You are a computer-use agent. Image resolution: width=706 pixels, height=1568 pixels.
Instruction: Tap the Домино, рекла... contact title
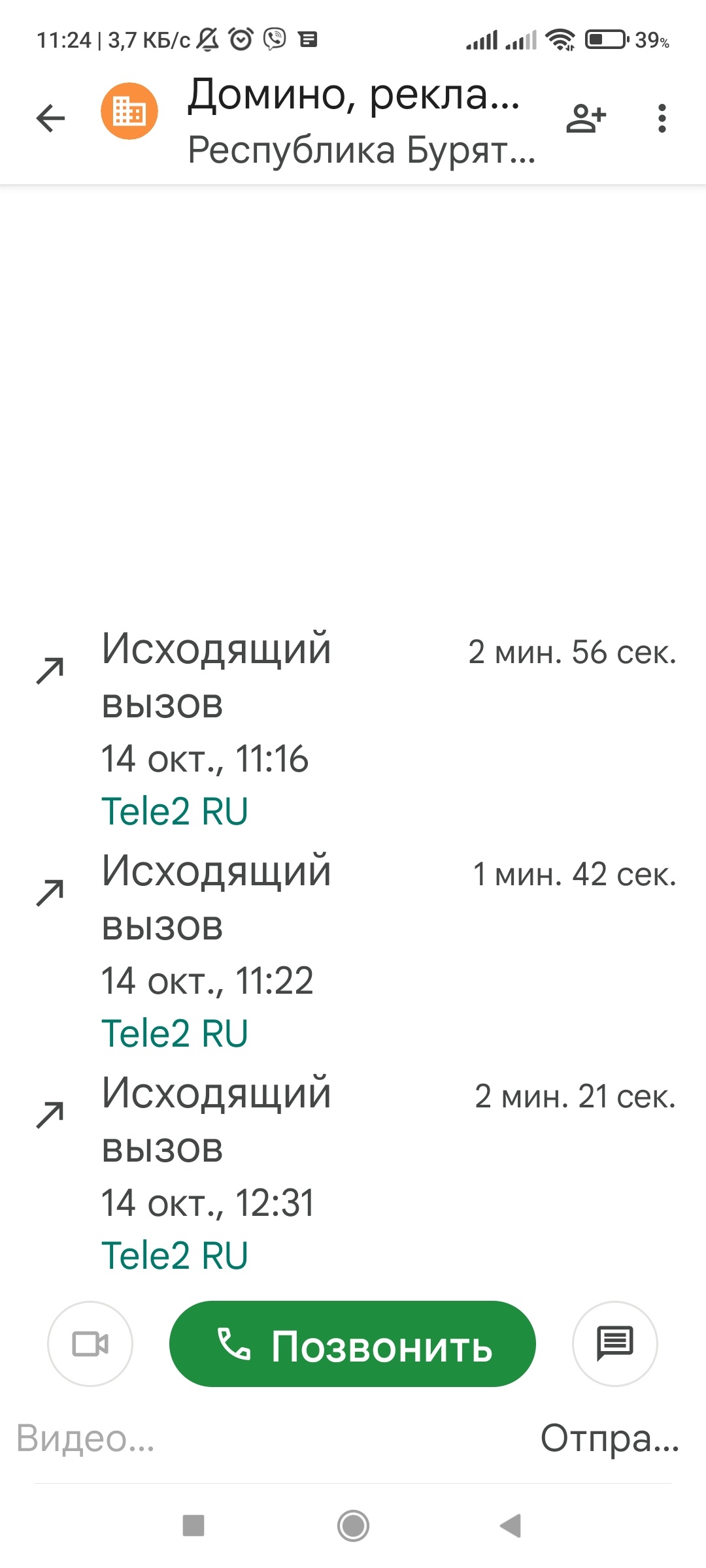(x=353, y=95)
